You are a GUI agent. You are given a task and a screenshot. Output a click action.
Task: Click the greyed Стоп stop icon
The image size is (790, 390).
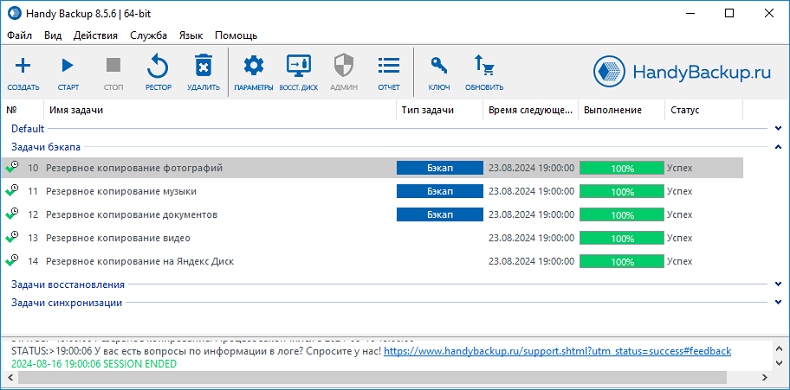[113, 66]
